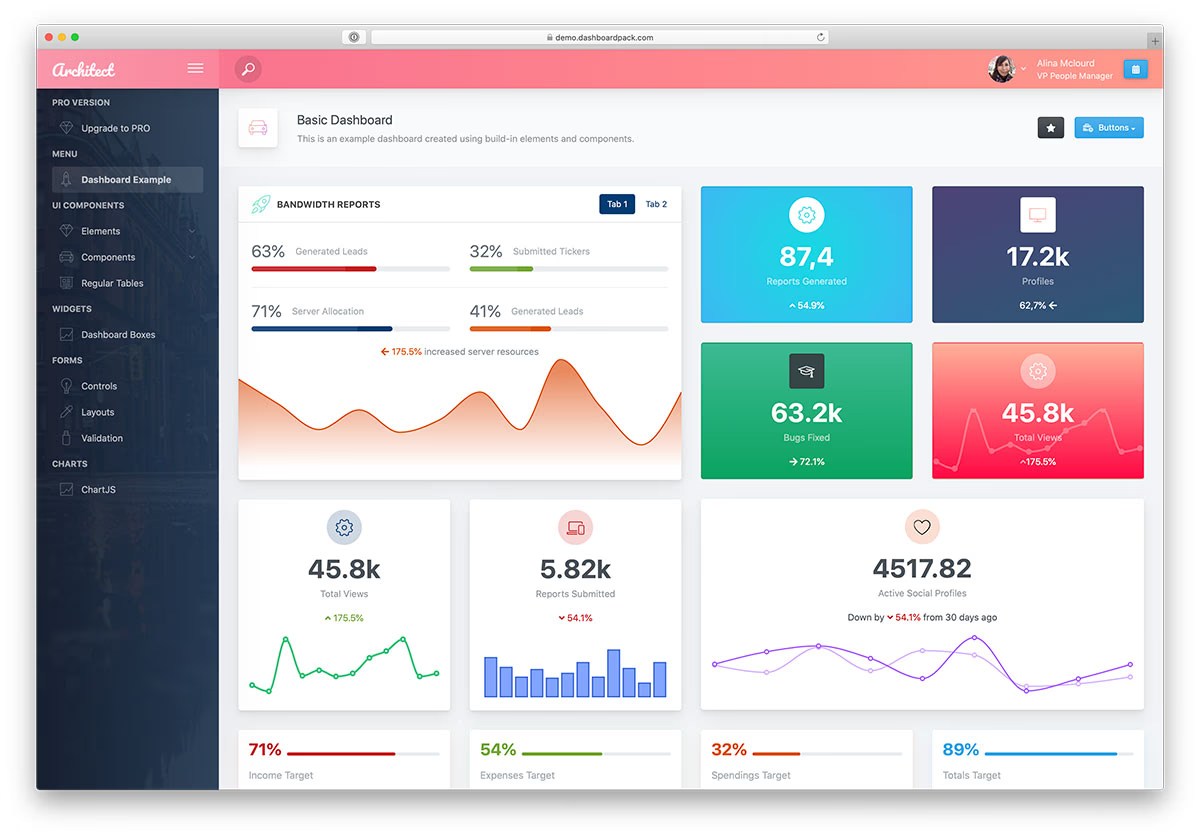Open the calendar icon next to Alina Mclourd

[x=1135, y=69]
